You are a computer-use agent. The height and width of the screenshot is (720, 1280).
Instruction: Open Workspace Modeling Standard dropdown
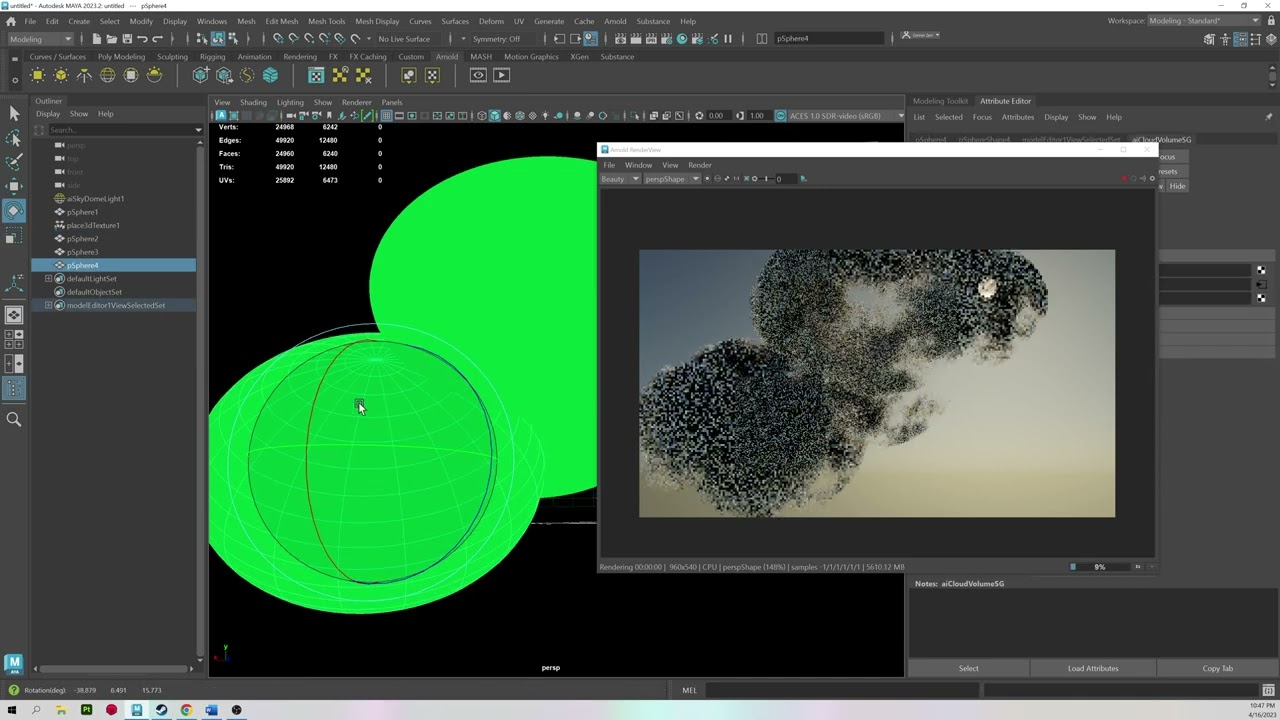coord(1204,21)
